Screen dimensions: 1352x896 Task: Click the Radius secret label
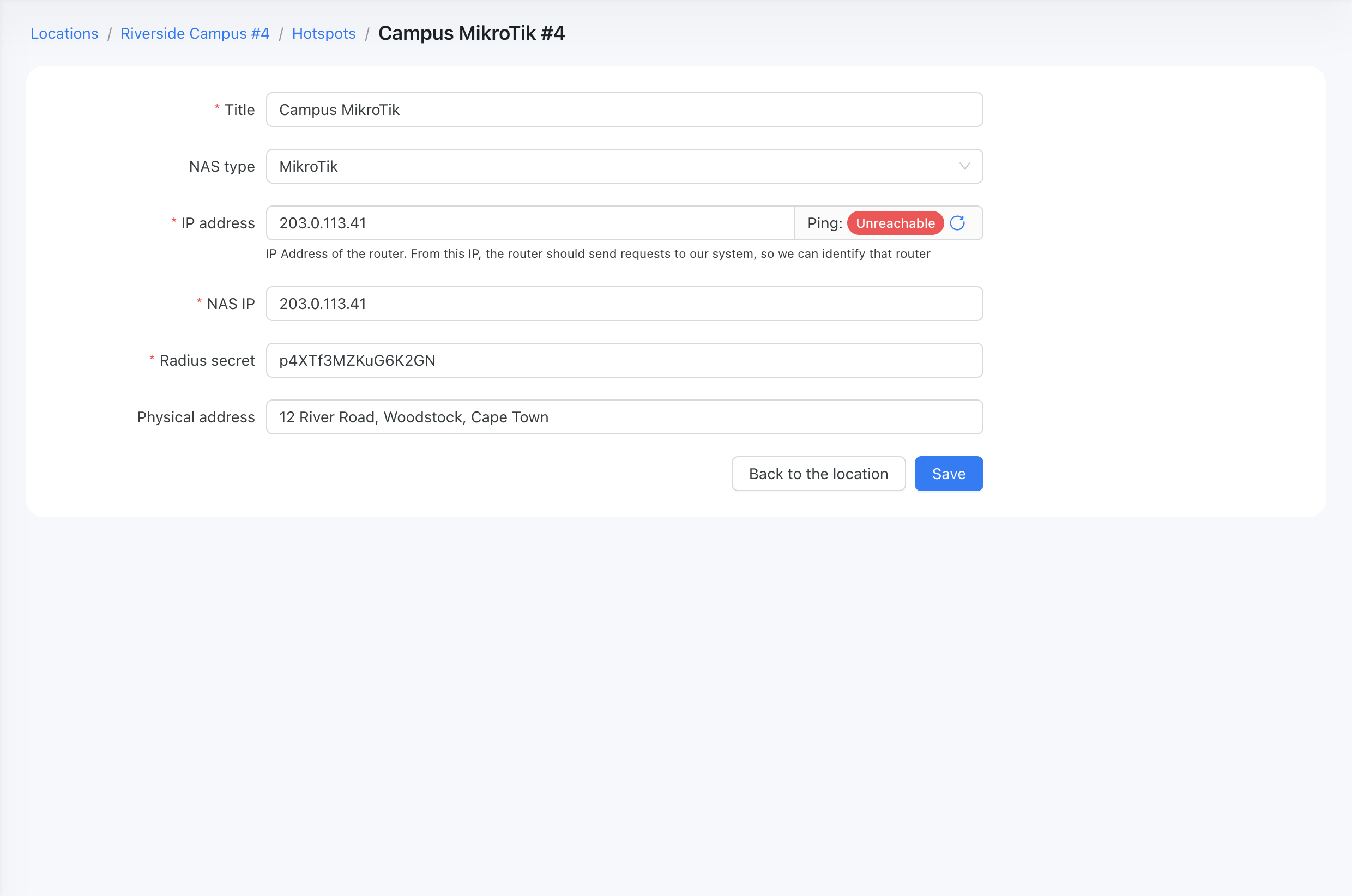tap(207, 361)
